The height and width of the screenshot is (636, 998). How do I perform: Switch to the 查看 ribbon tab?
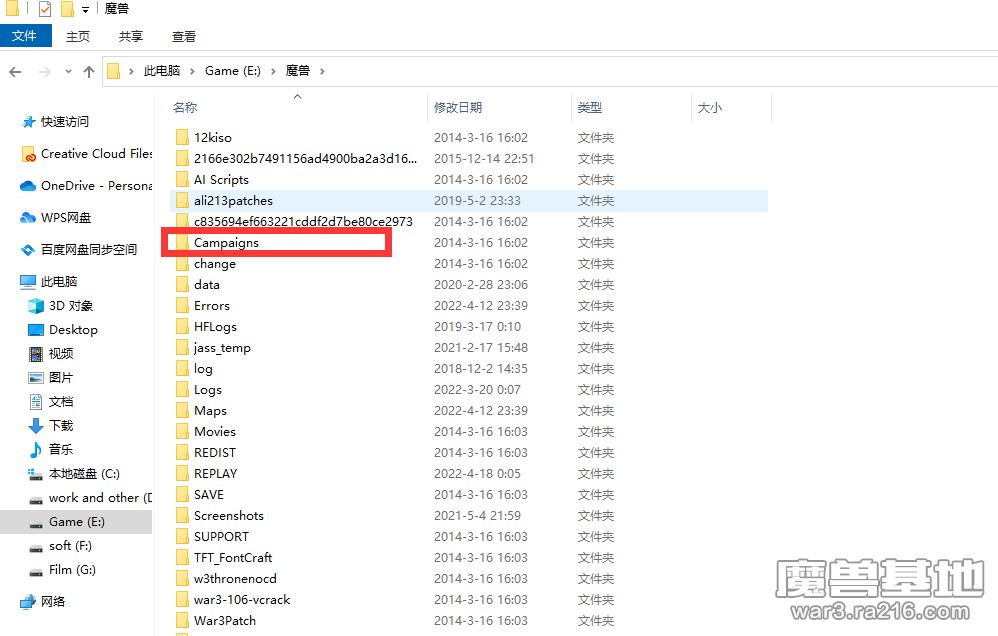pyautogui.click(x=184, y=36)
